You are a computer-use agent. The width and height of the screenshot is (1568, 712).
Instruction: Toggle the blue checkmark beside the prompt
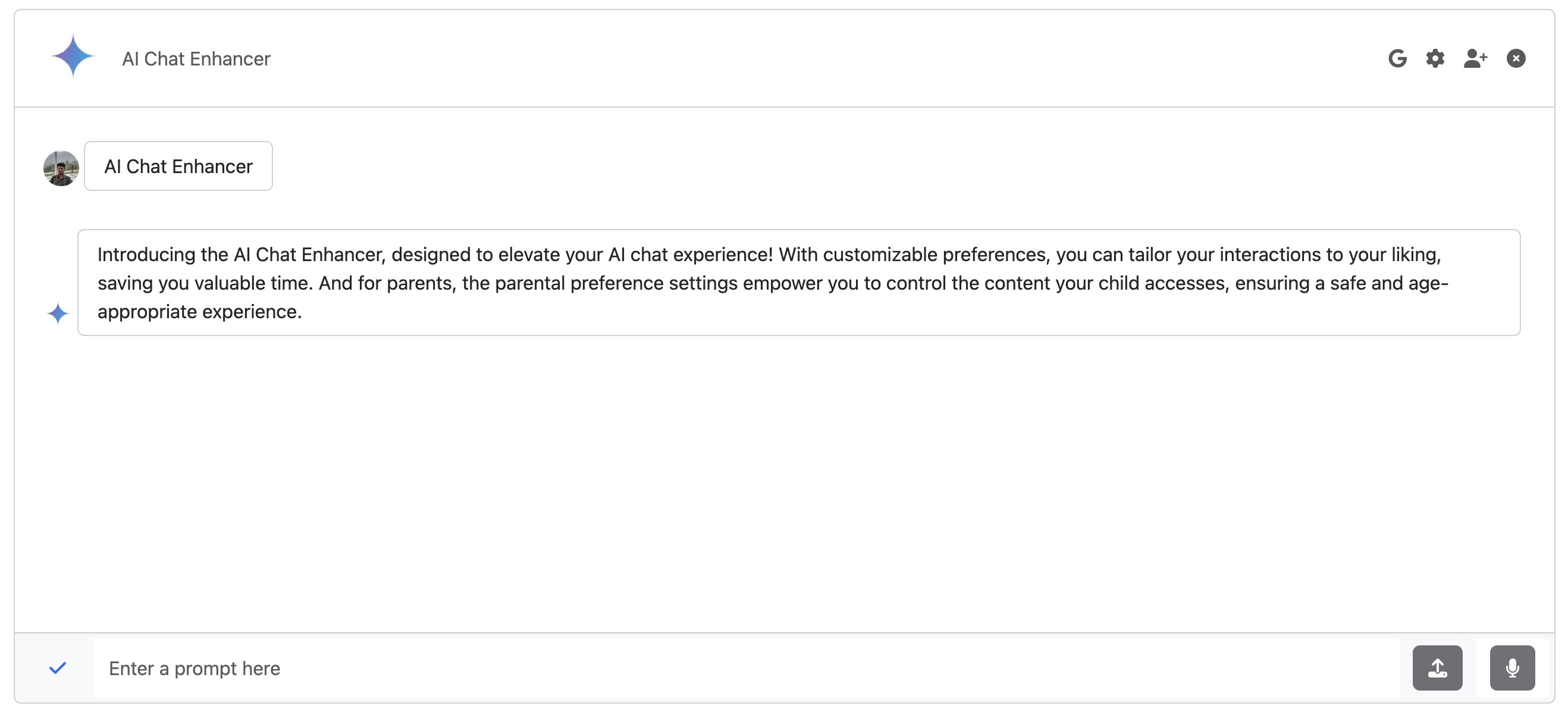[57, 667]
